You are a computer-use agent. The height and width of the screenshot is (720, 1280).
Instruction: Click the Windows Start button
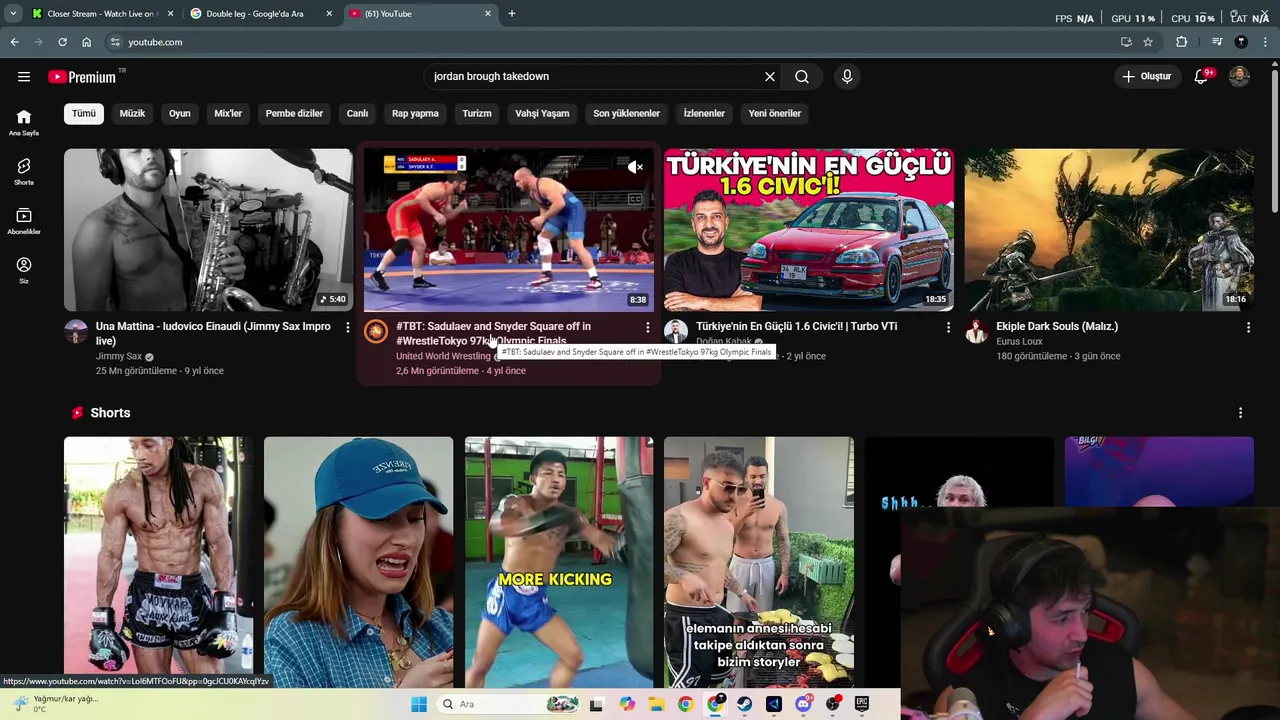click(x=419, y=704)
